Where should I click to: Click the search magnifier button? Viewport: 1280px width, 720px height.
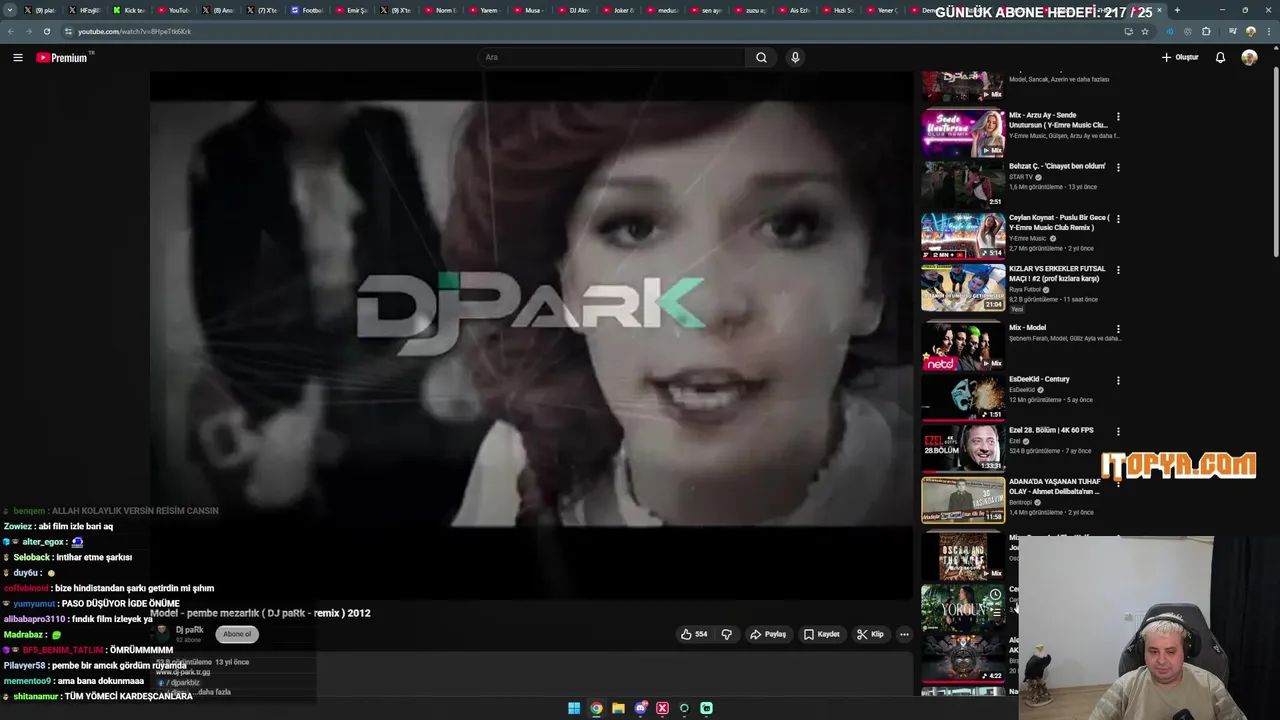[x=761, y=58]
